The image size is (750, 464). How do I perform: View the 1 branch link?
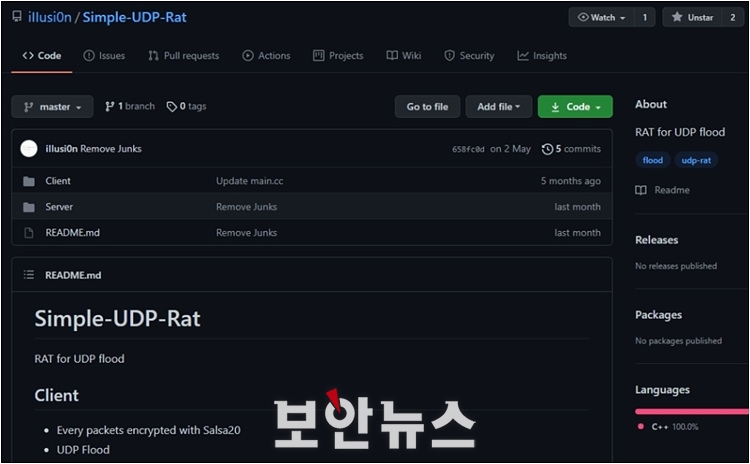[130, 106]
